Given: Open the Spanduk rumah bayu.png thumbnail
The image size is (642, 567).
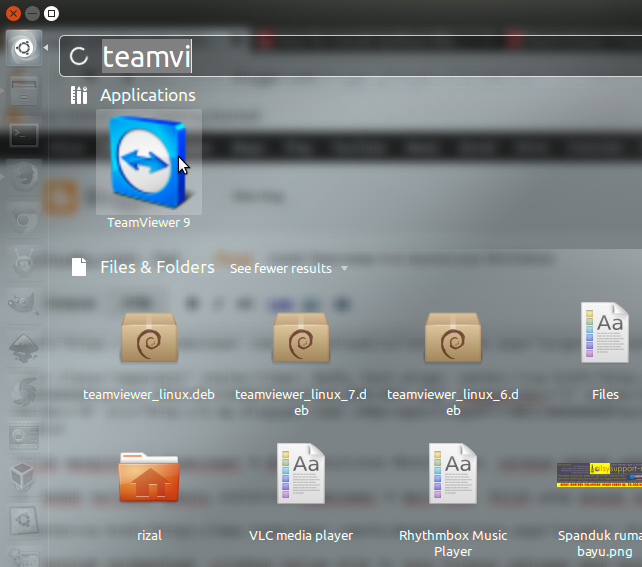Looking at the screenshot, I should [x=599, y=475].
